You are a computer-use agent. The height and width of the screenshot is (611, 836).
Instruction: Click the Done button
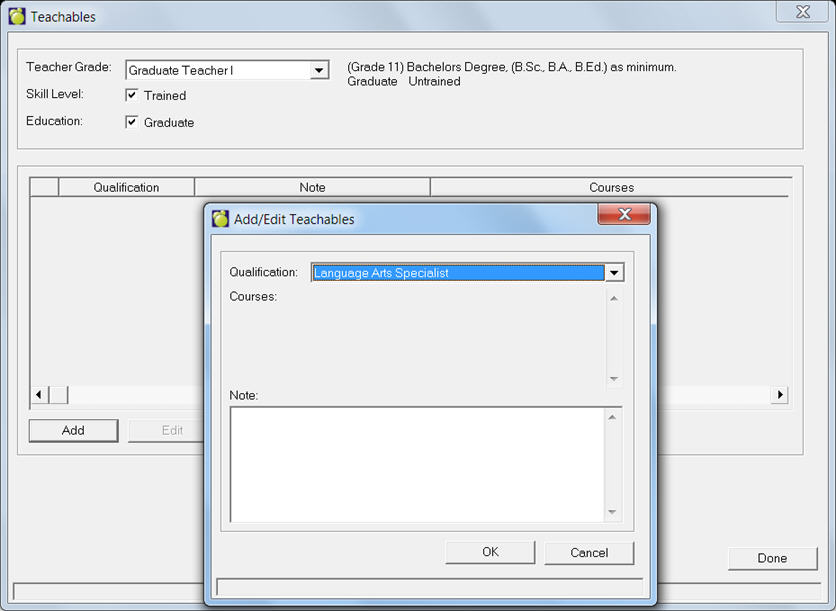(772, 559)
